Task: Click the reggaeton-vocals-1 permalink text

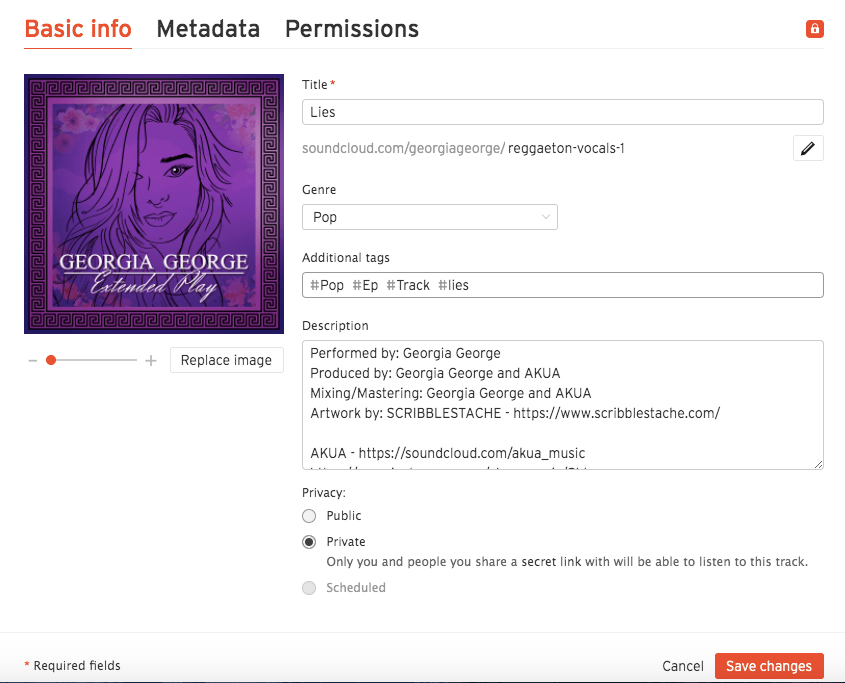Action: [566, 149]
